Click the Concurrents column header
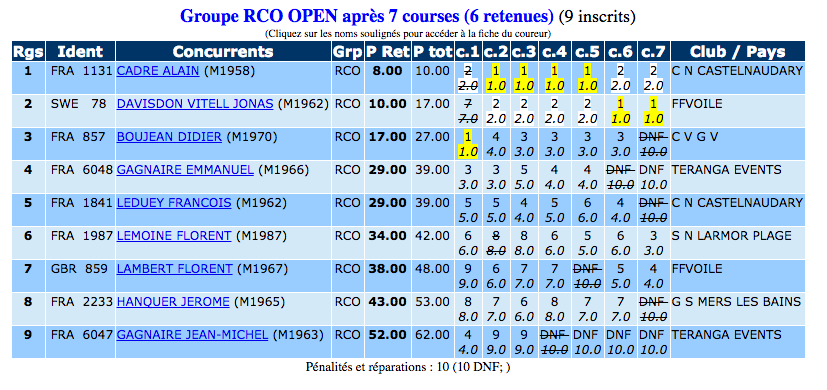This screenshot has width=827, height=390. click(223, 52)
